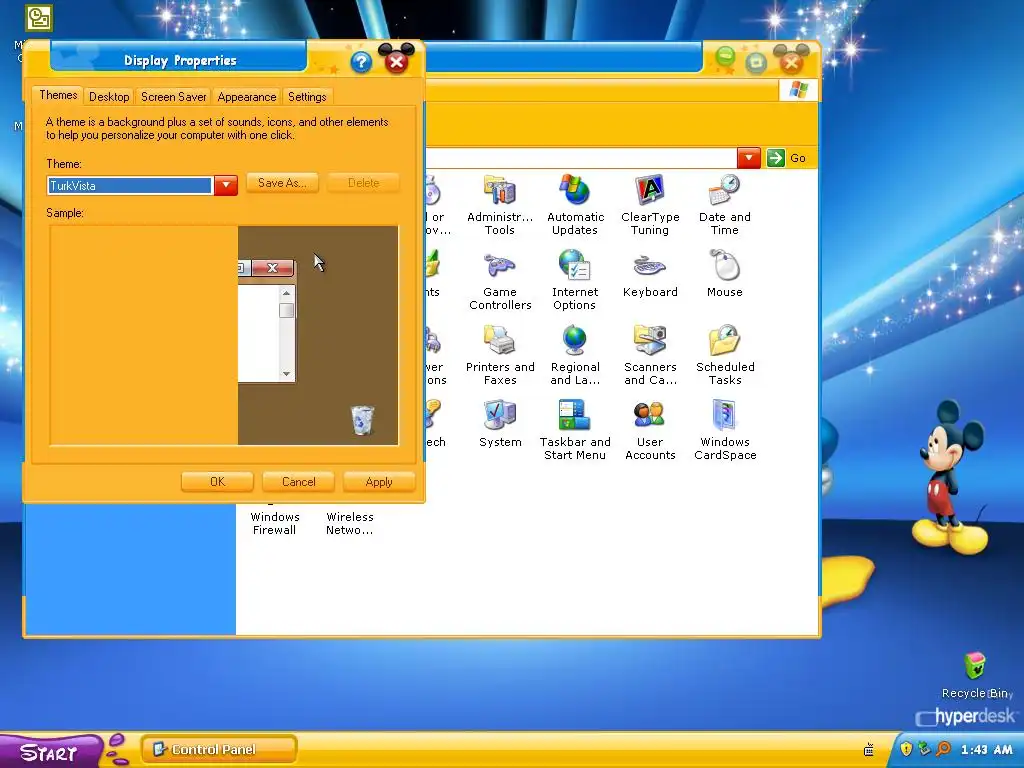The image size is (1024, 768).
Task: Open Regional and Language icon
Action: 575,340
